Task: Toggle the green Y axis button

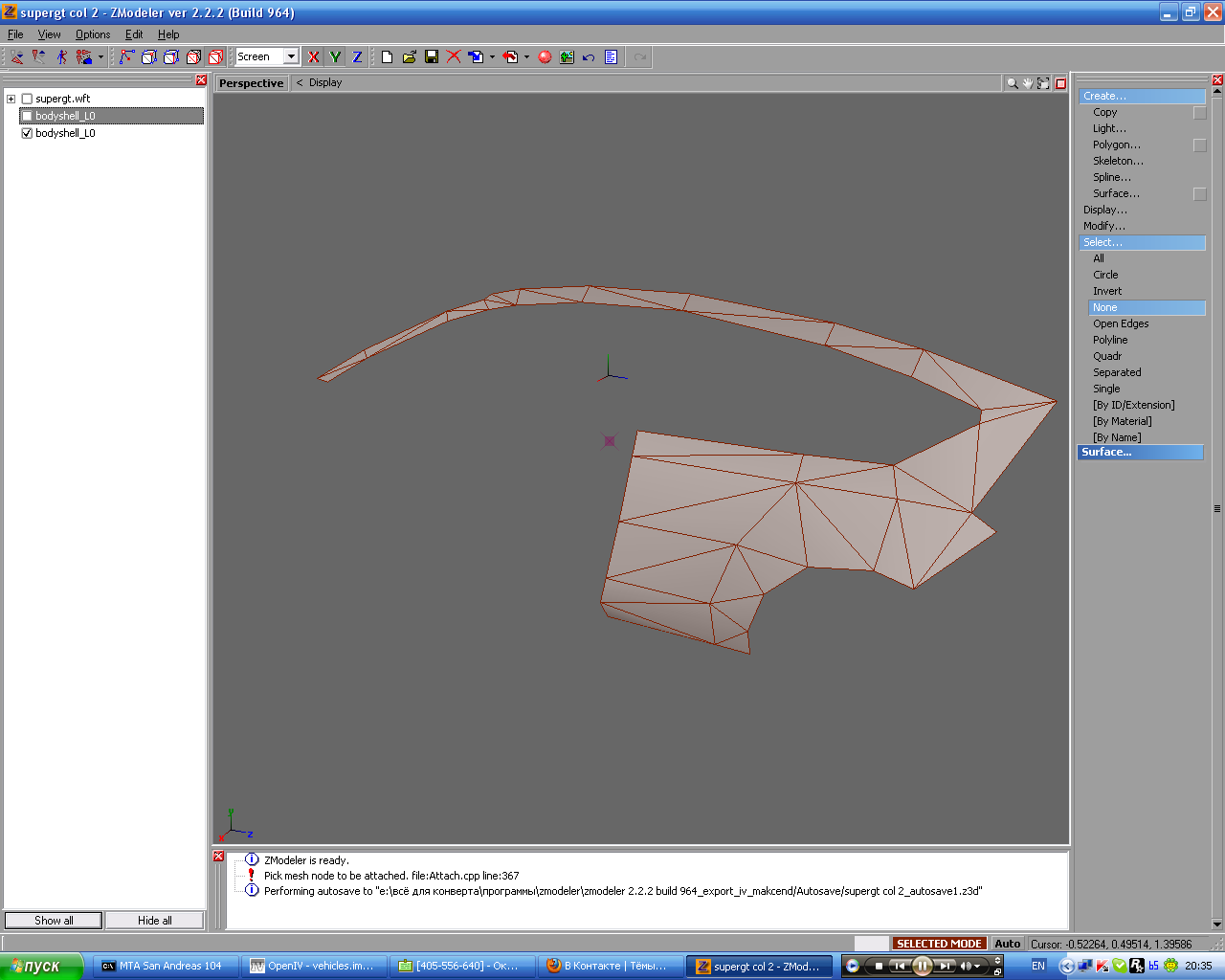Action: pyautogui.click(x=335, y=57)
